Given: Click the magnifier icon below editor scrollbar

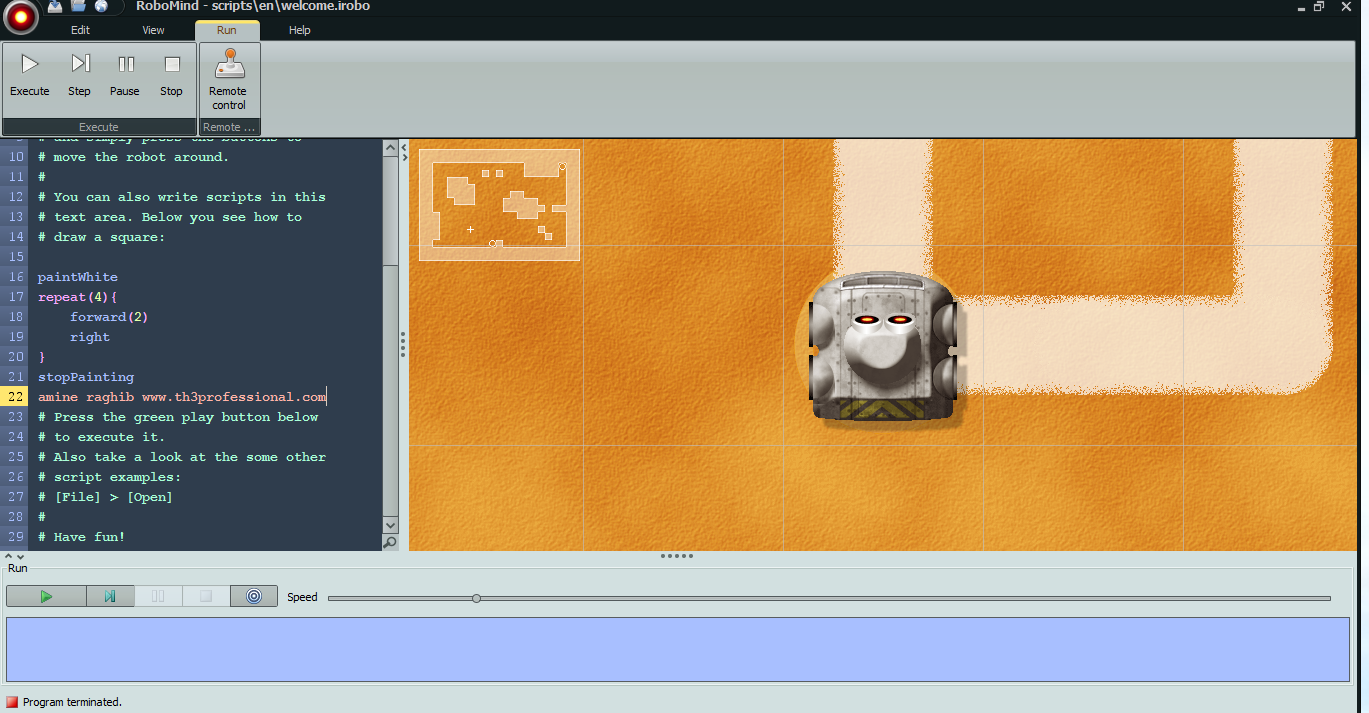Looking at the screenshot, I should [390, 542].
